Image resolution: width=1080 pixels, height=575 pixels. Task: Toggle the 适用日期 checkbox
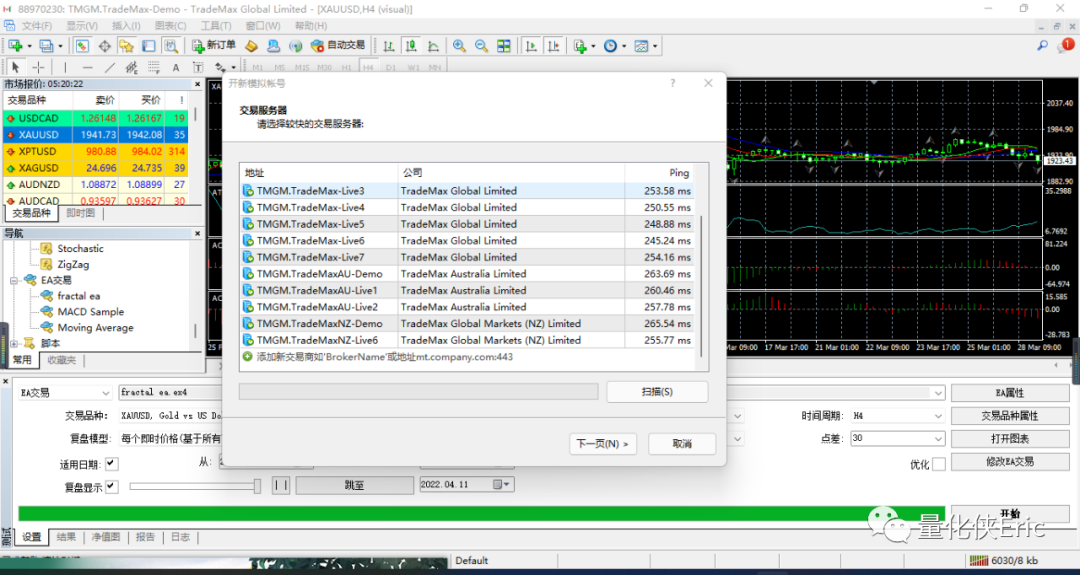(111, 463)
